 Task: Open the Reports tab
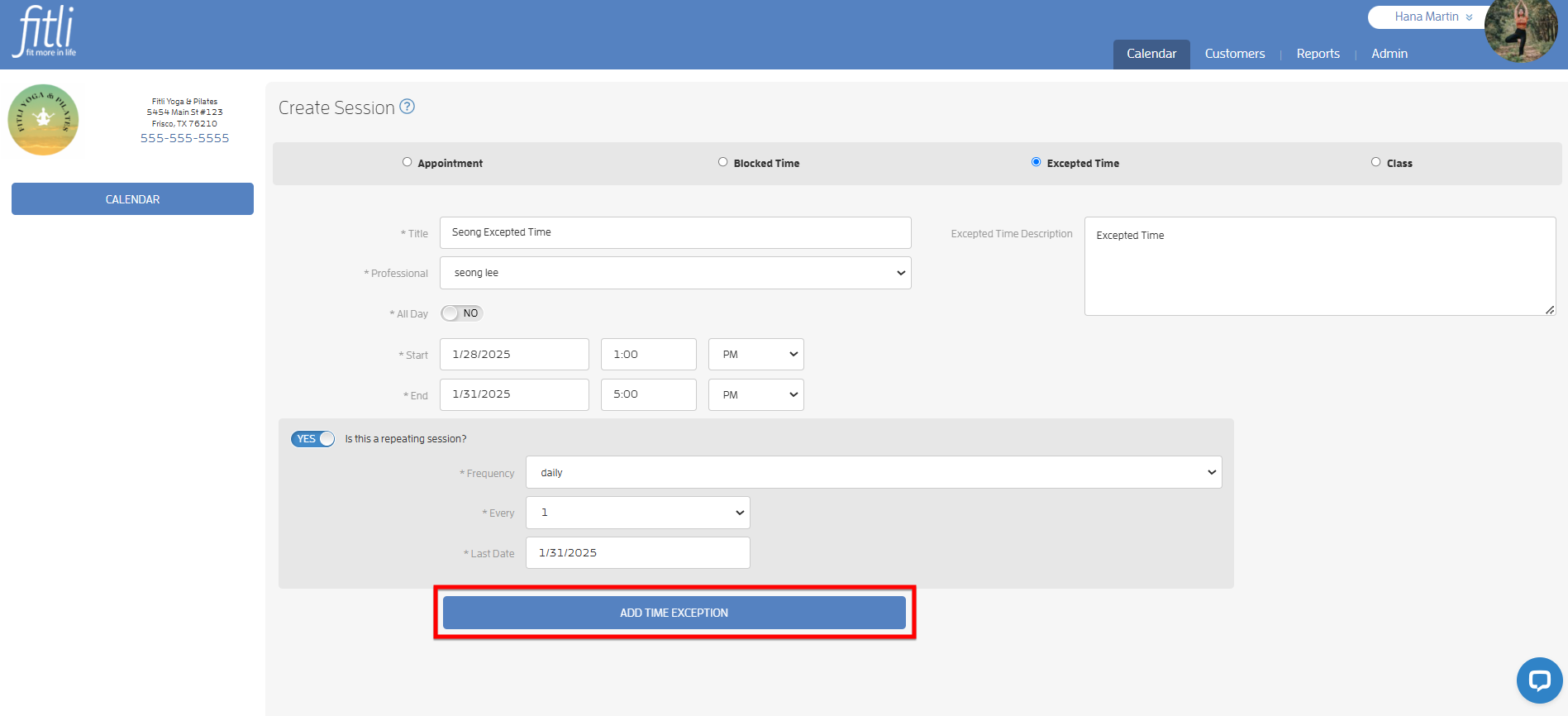pyautogui.click(x=1318, y=54)
